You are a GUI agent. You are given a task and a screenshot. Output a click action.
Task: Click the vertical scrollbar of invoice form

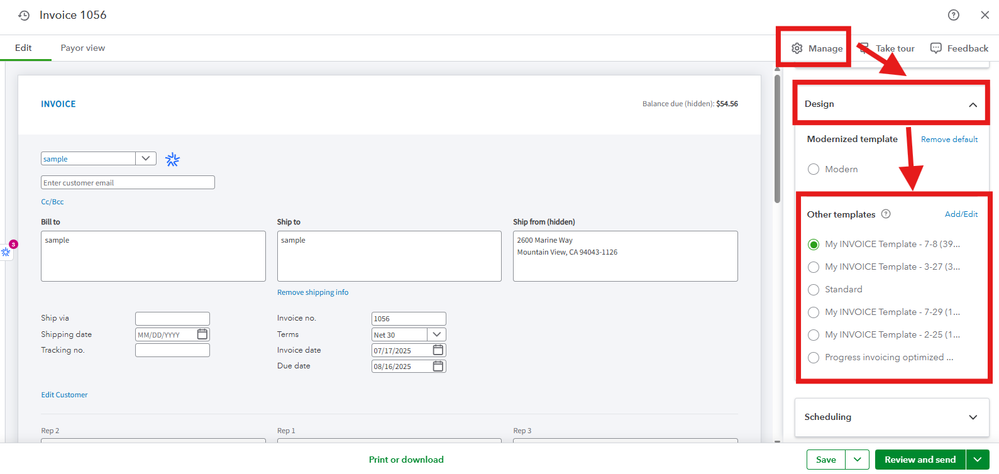pos(777,140)
